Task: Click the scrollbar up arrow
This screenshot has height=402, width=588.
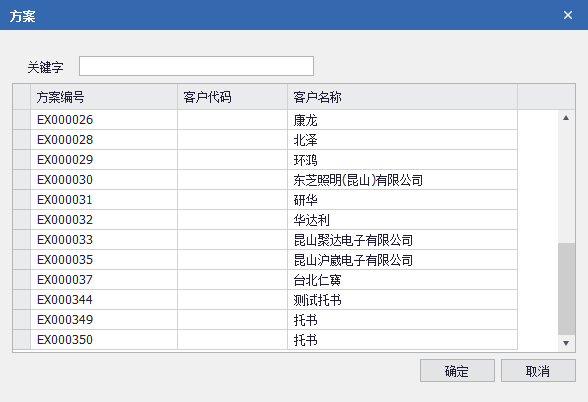Action: pyautogui.click(x=566, y=118)
